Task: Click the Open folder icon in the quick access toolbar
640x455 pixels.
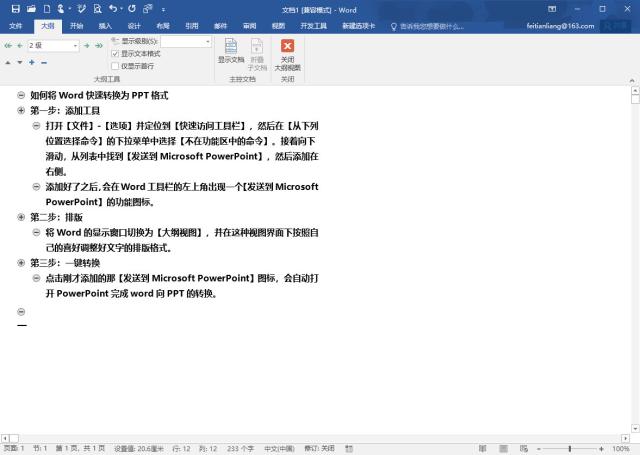Action: pos(31,9)
